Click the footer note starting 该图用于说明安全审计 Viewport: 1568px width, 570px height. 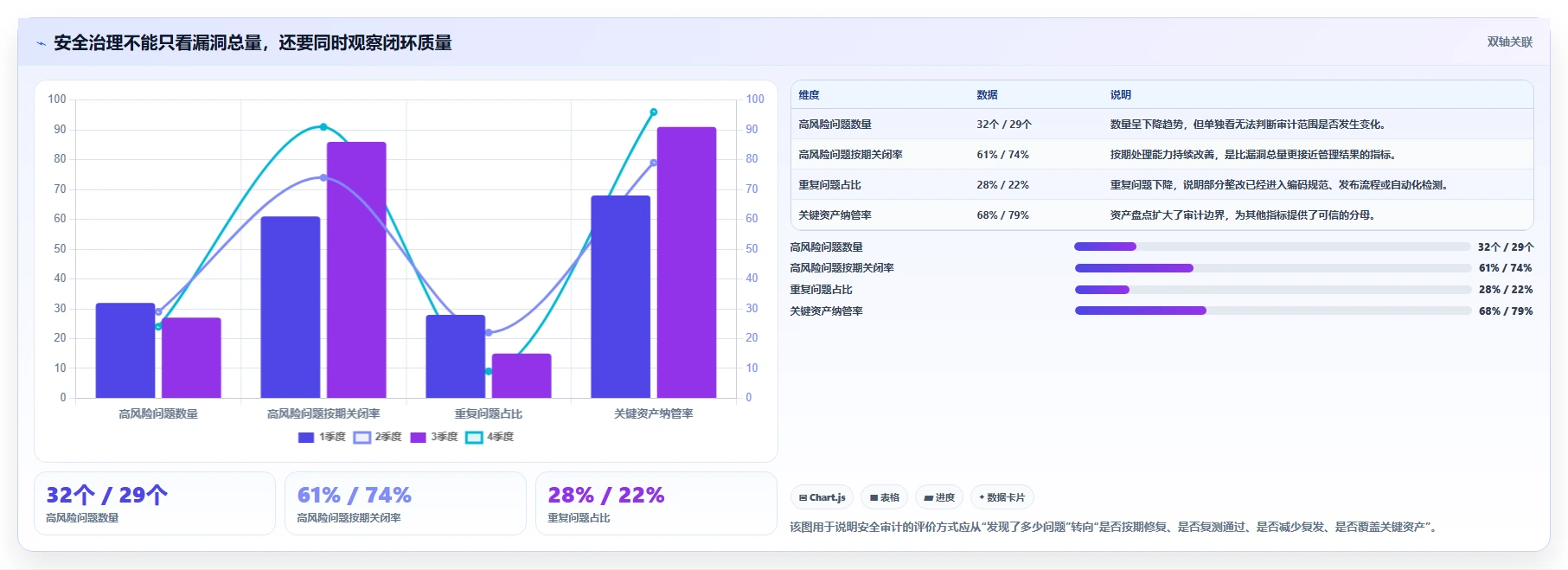click(1115, 527)
